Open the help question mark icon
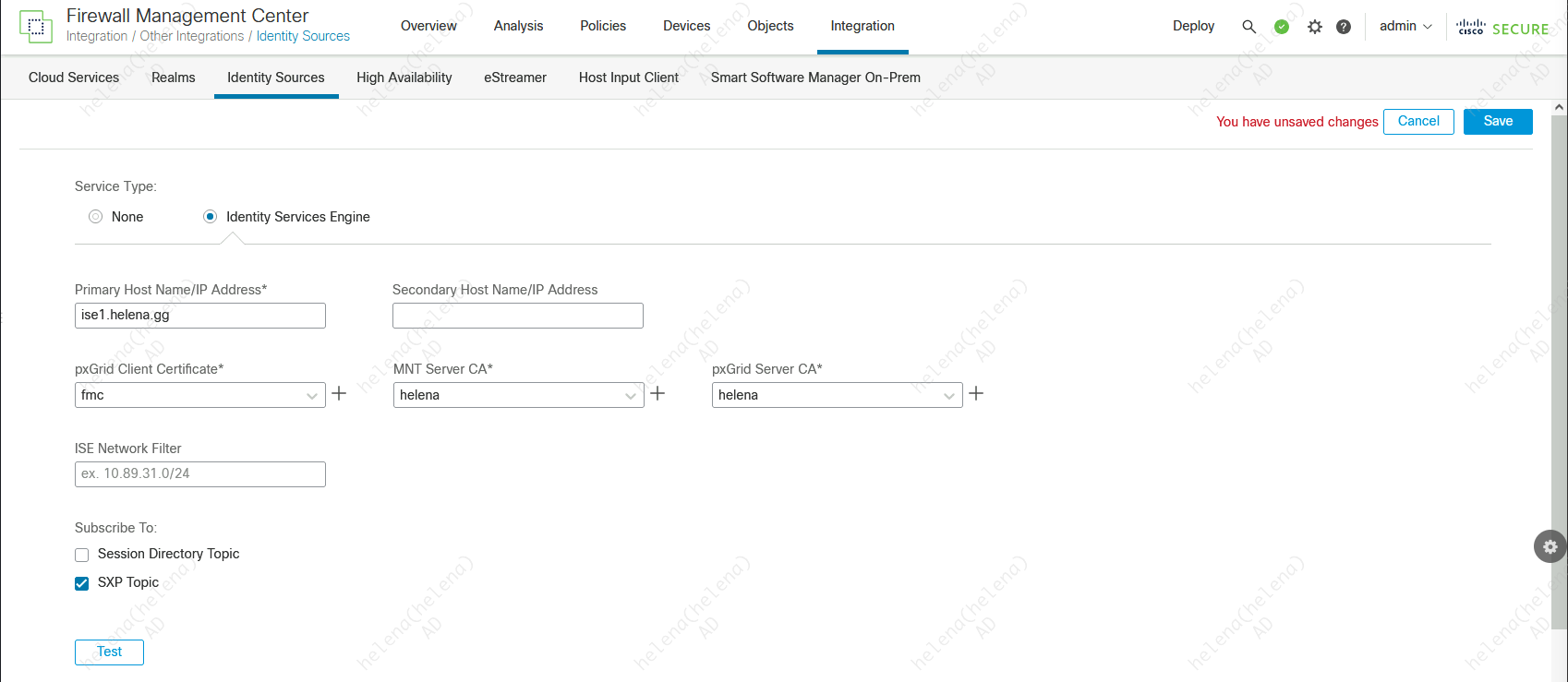Viewport: 1568px width, 682px height. pos(1344,27)
